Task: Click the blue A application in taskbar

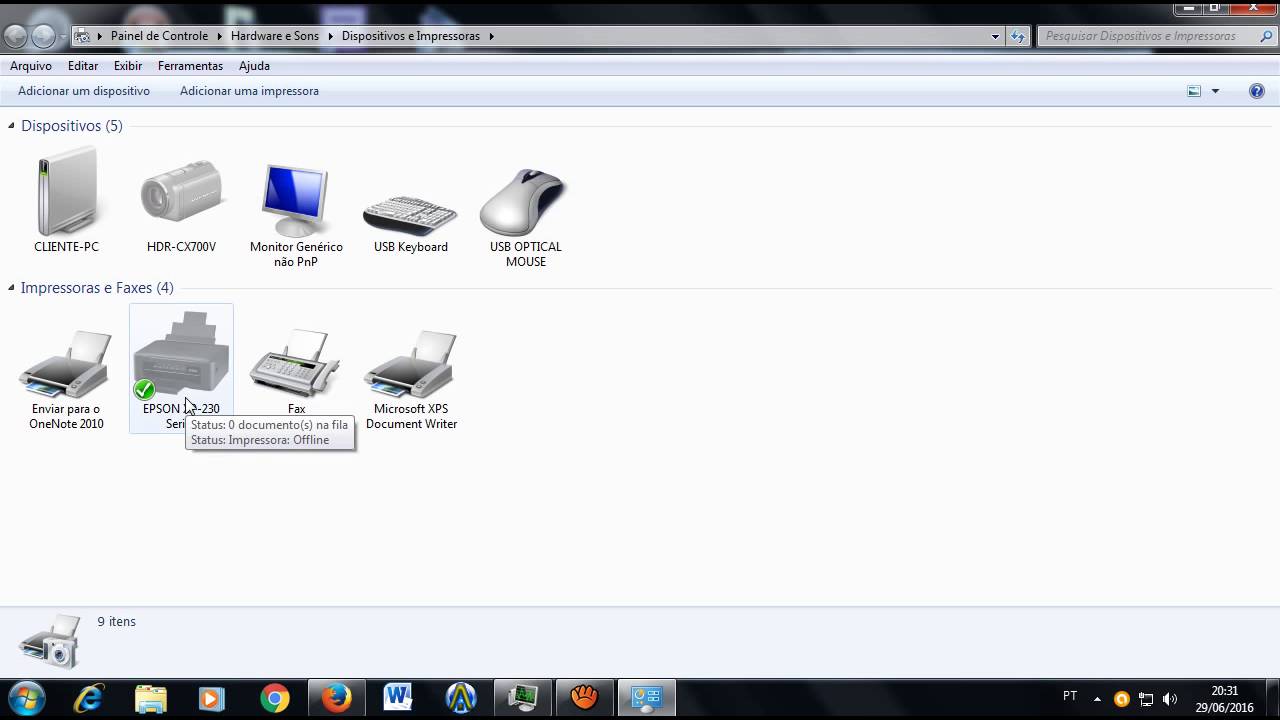Action: point(461,698)
